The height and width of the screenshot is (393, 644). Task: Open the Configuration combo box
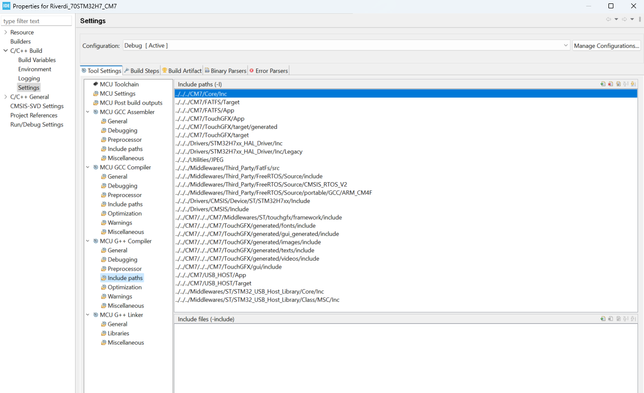(346, 46)
